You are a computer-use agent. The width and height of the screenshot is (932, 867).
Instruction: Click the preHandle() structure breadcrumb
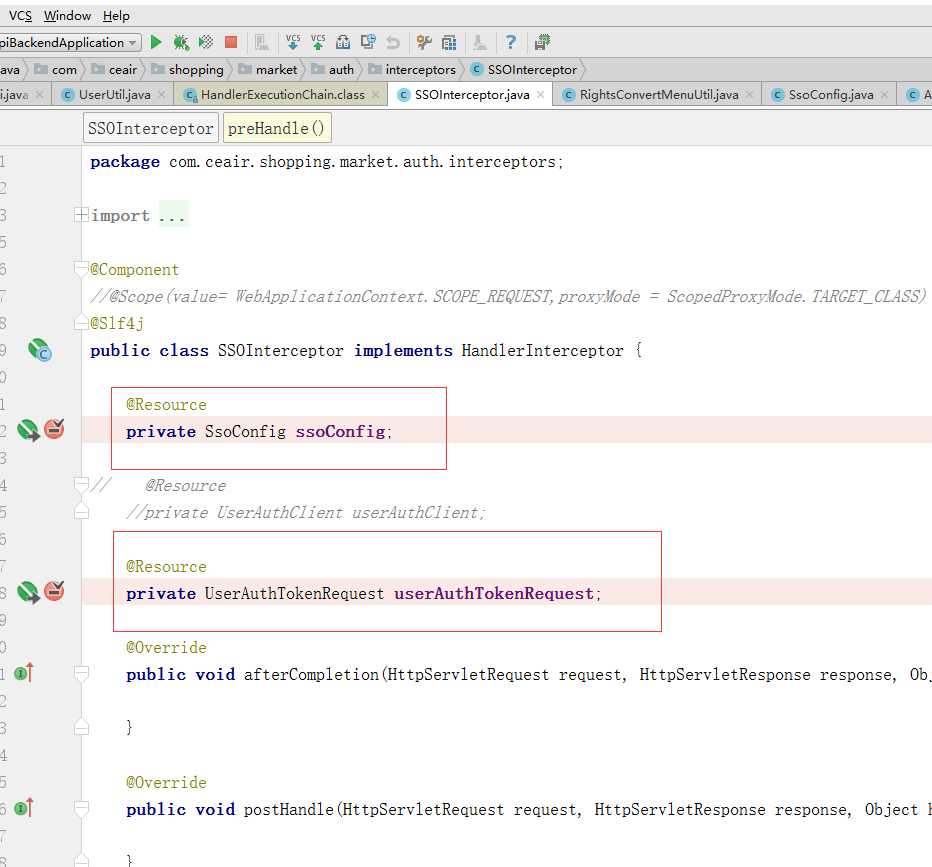coord(276,128)
